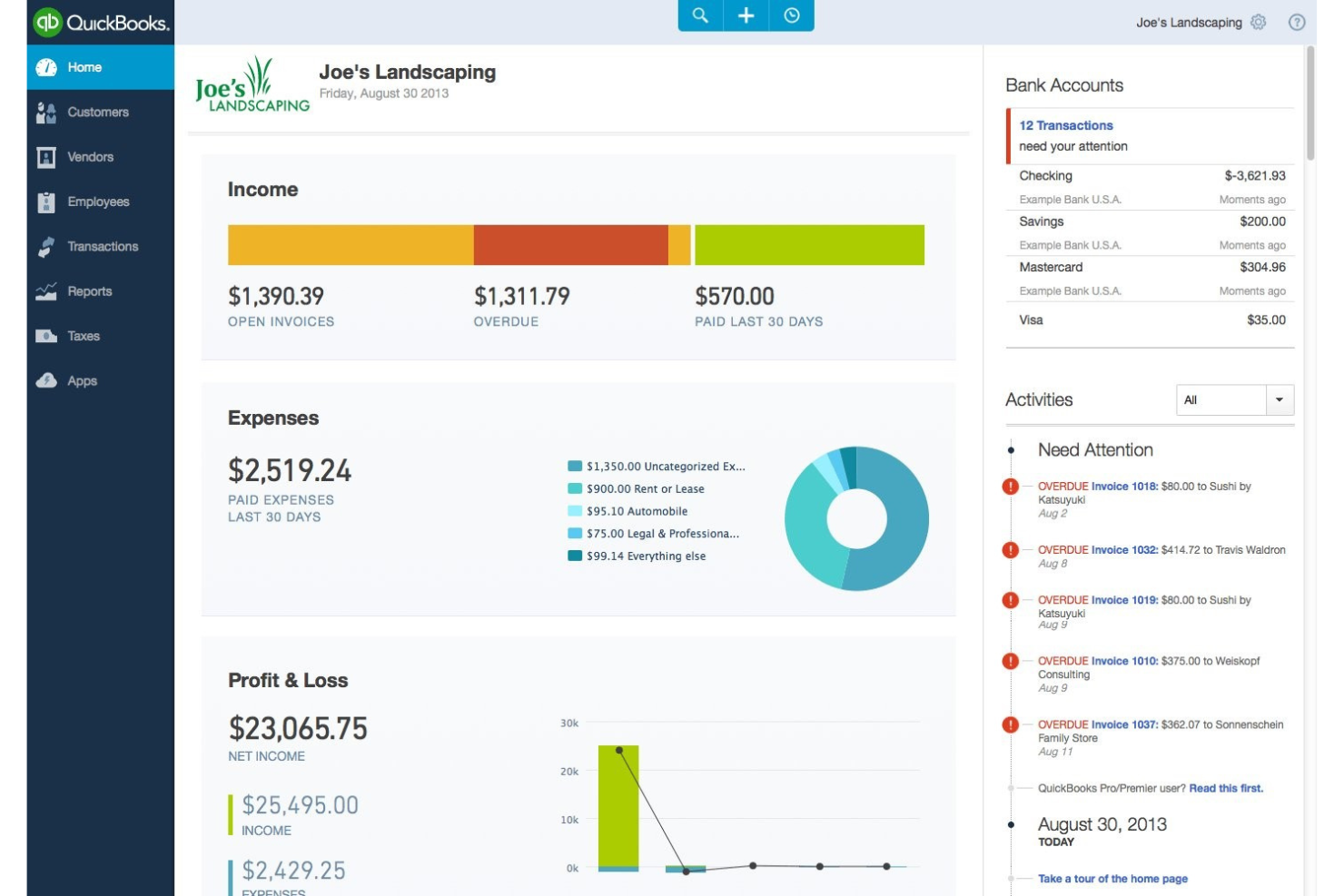Screen dimensions: 1344x896
Task: Open the settings gear menu
Action: [1259, 22]
